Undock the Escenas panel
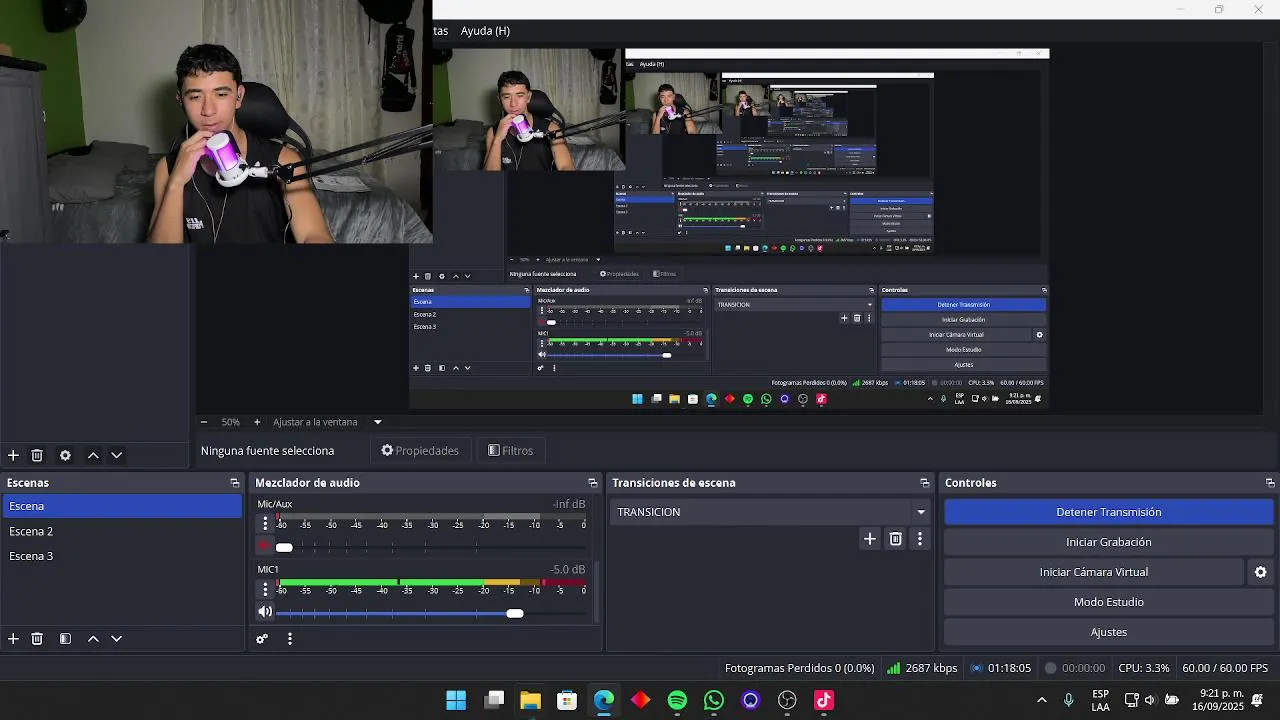 click(235, 483)
